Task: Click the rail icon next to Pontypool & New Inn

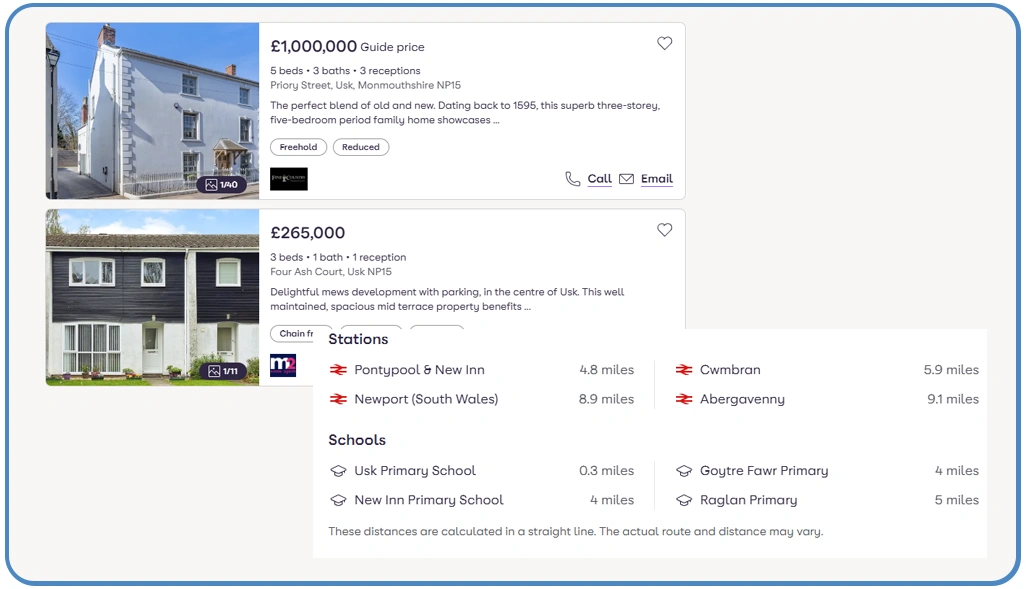Action: click(337, 370)
